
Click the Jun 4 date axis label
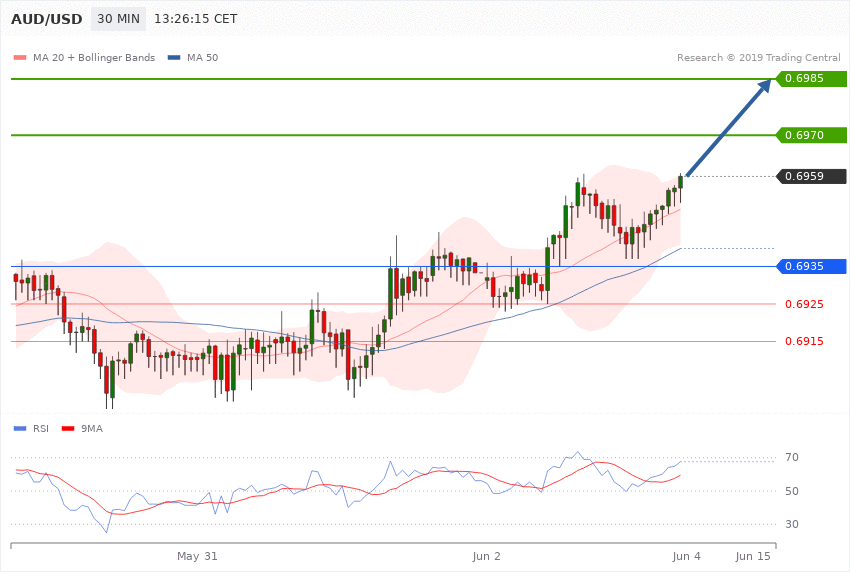[x=686, y=556]
